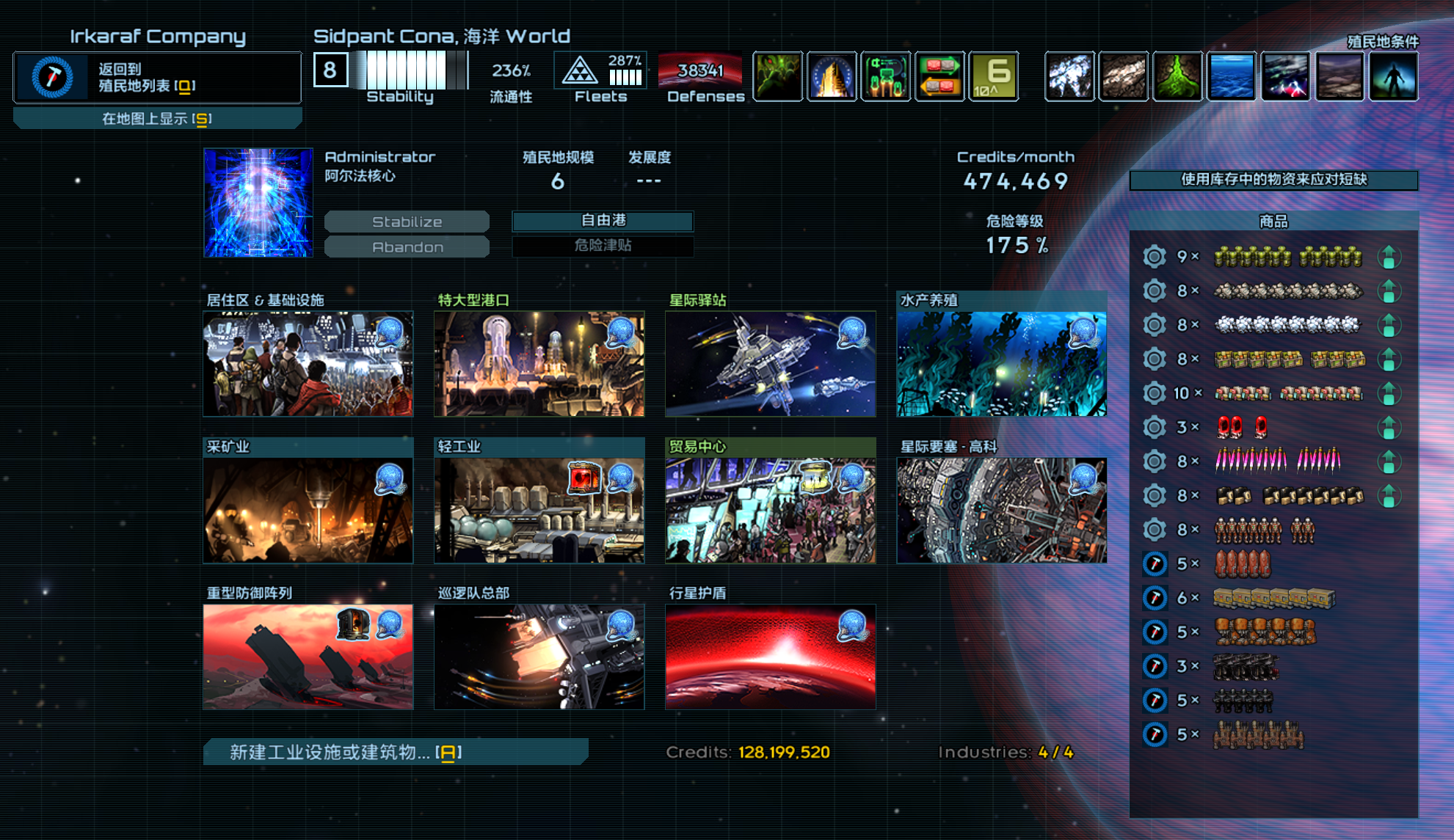Screen dimensions: 1454x840
Task: Click the Fleets triangle icon
Action: pyautogui.click(x=580, y=71)
